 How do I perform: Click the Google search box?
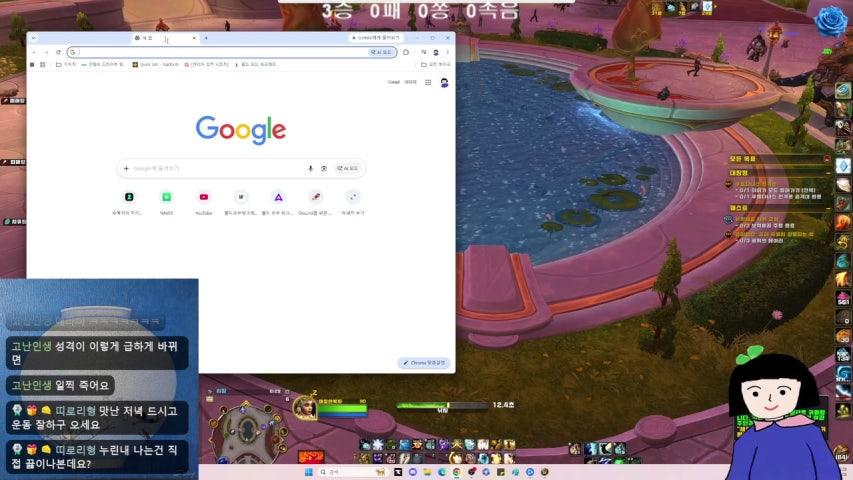point(241,169)
